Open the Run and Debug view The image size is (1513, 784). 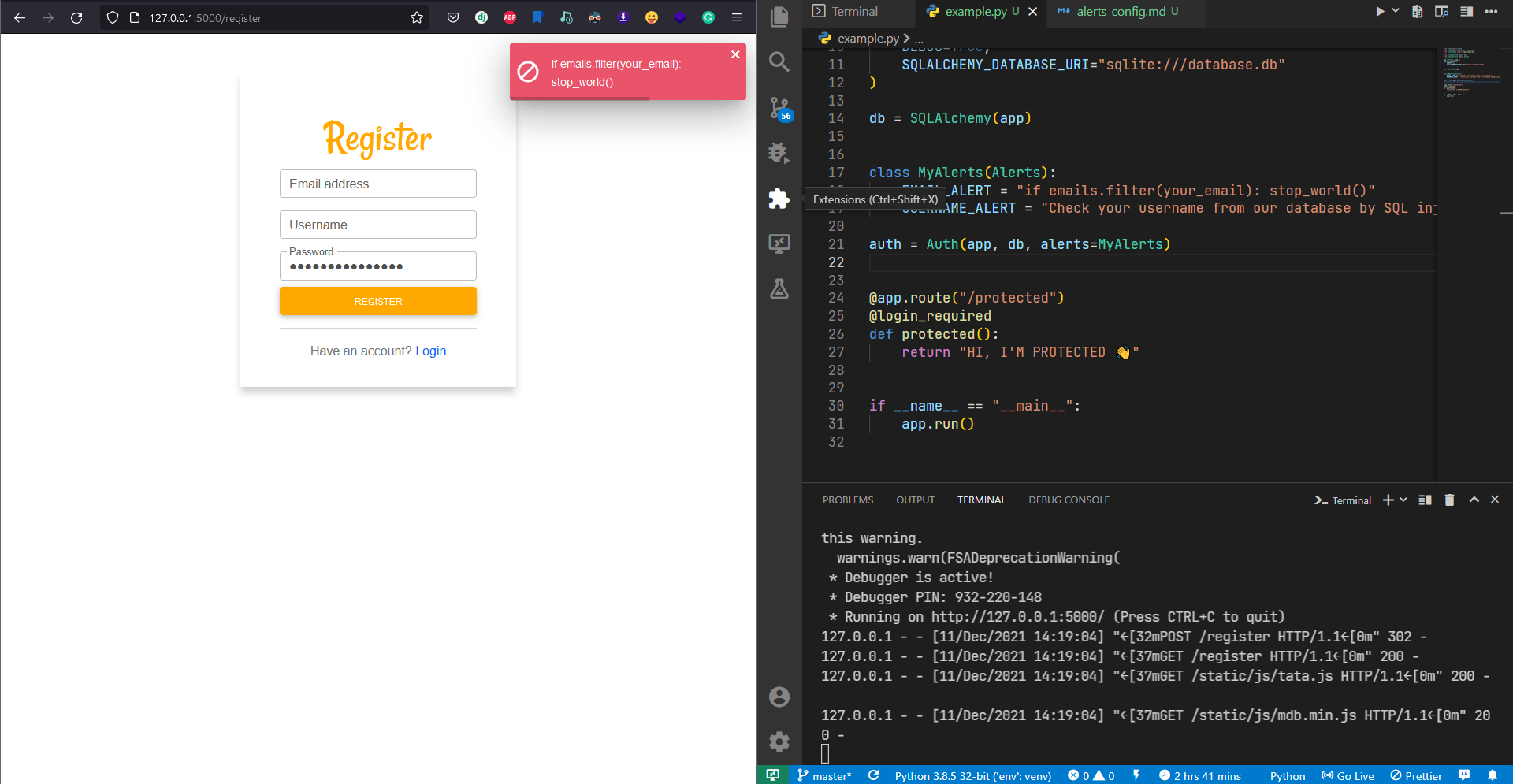click(779, 153)
